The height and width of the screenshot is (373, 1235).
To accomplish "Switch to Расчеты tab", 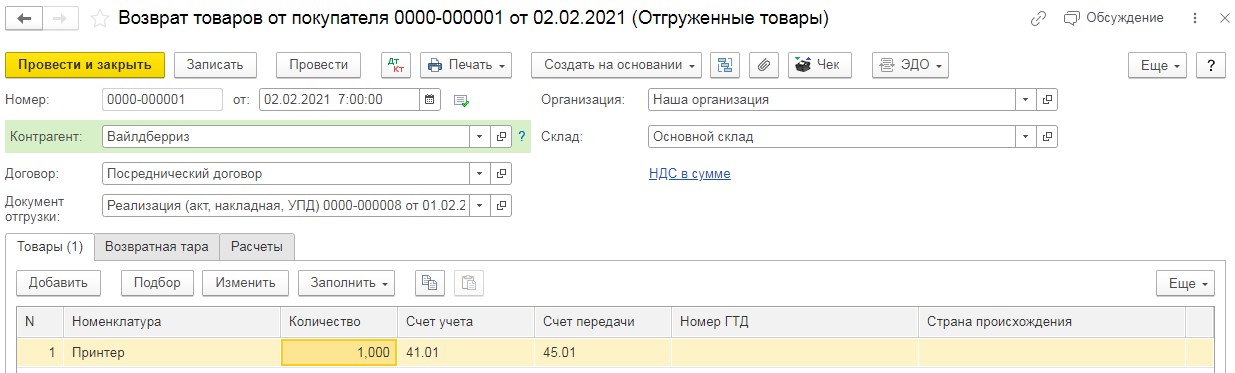I will 257,246.
